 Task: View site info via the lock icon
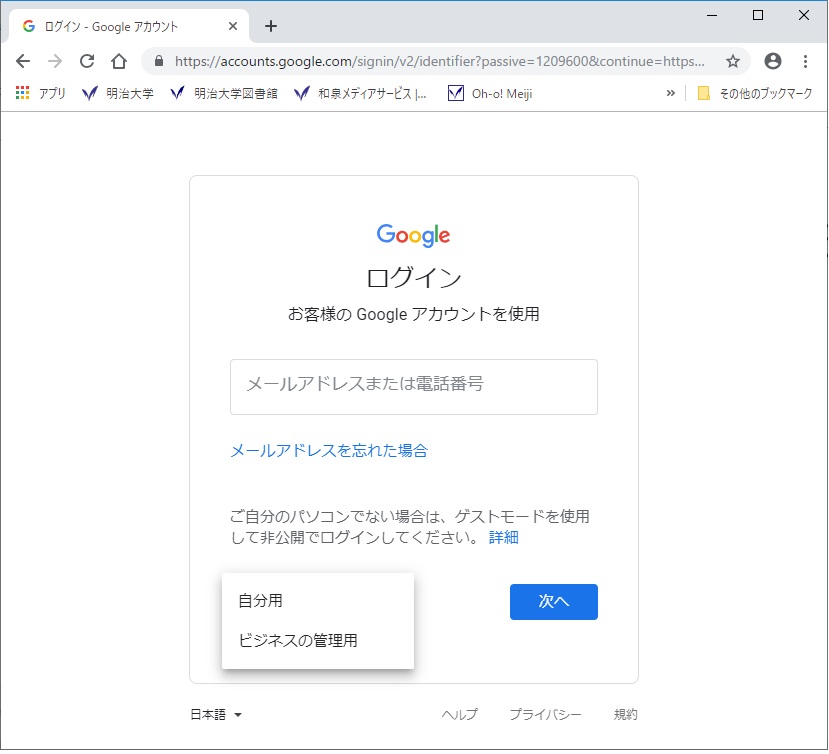pyautogui.click(x=159, y=61)
